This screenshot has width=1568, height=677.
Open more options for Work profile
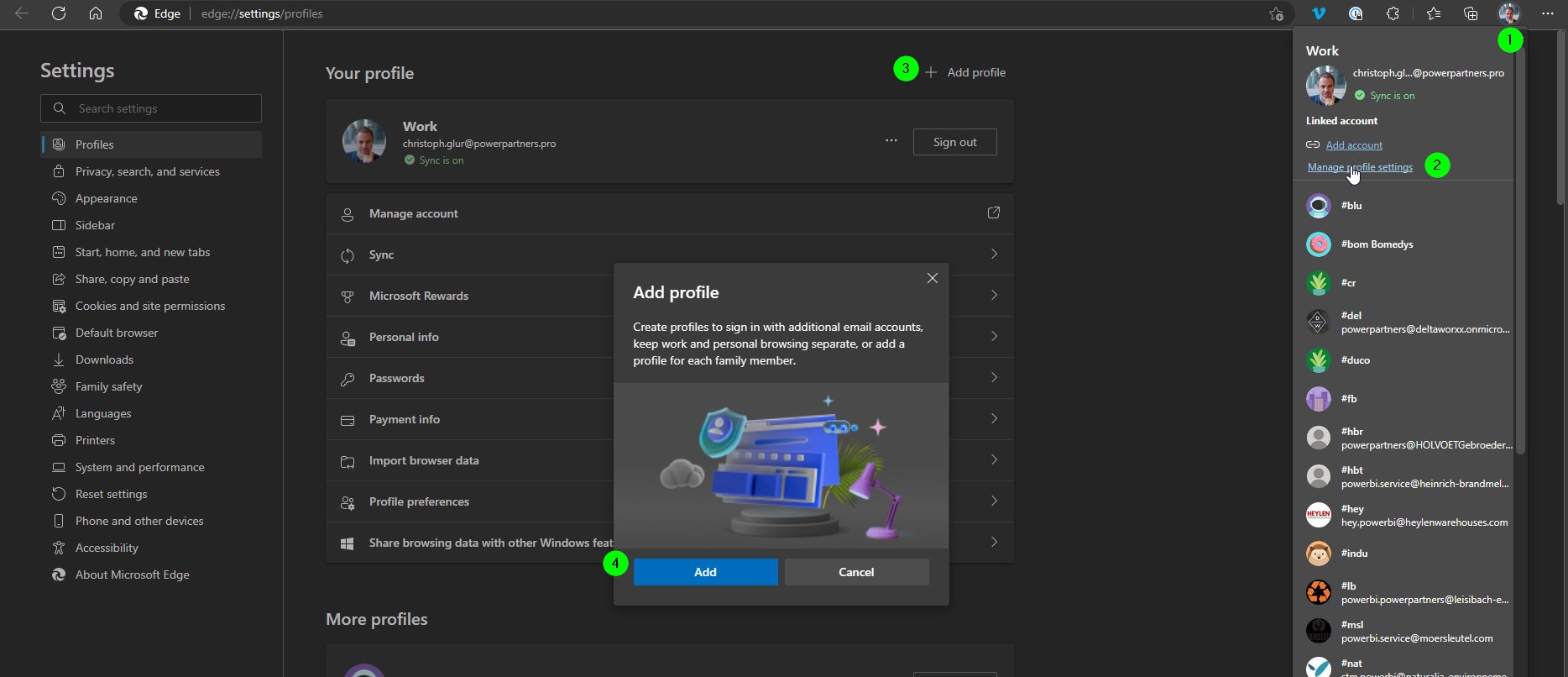(891, 141)
